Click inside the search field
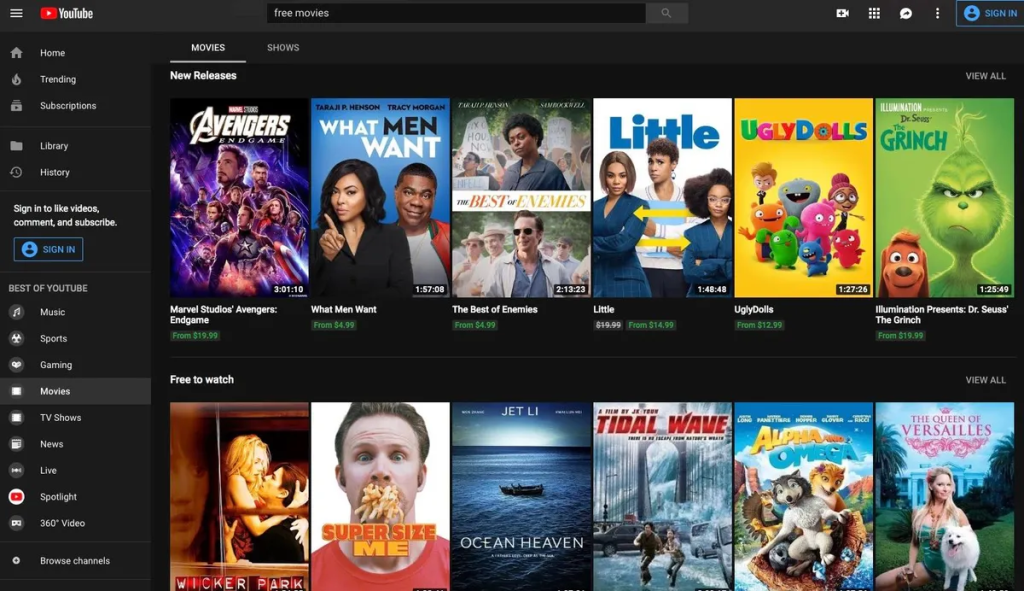 click(450, 13)
